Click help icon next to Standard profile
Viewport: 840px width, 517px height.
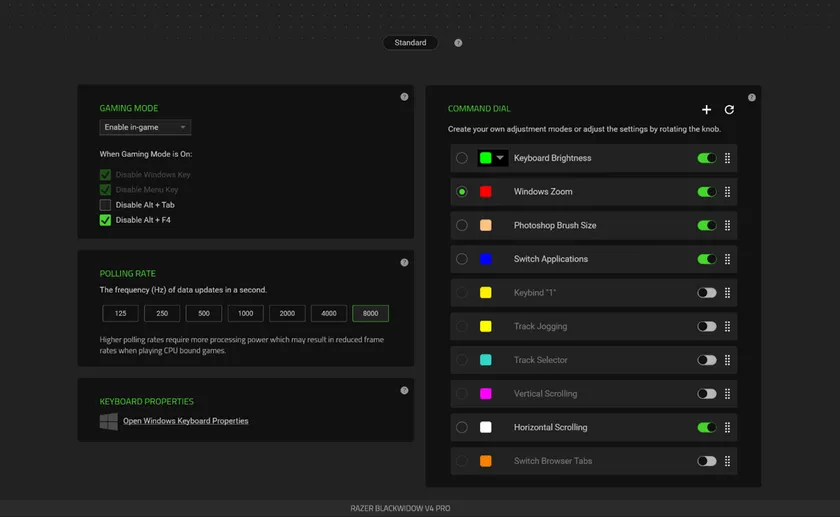[458, 43]
